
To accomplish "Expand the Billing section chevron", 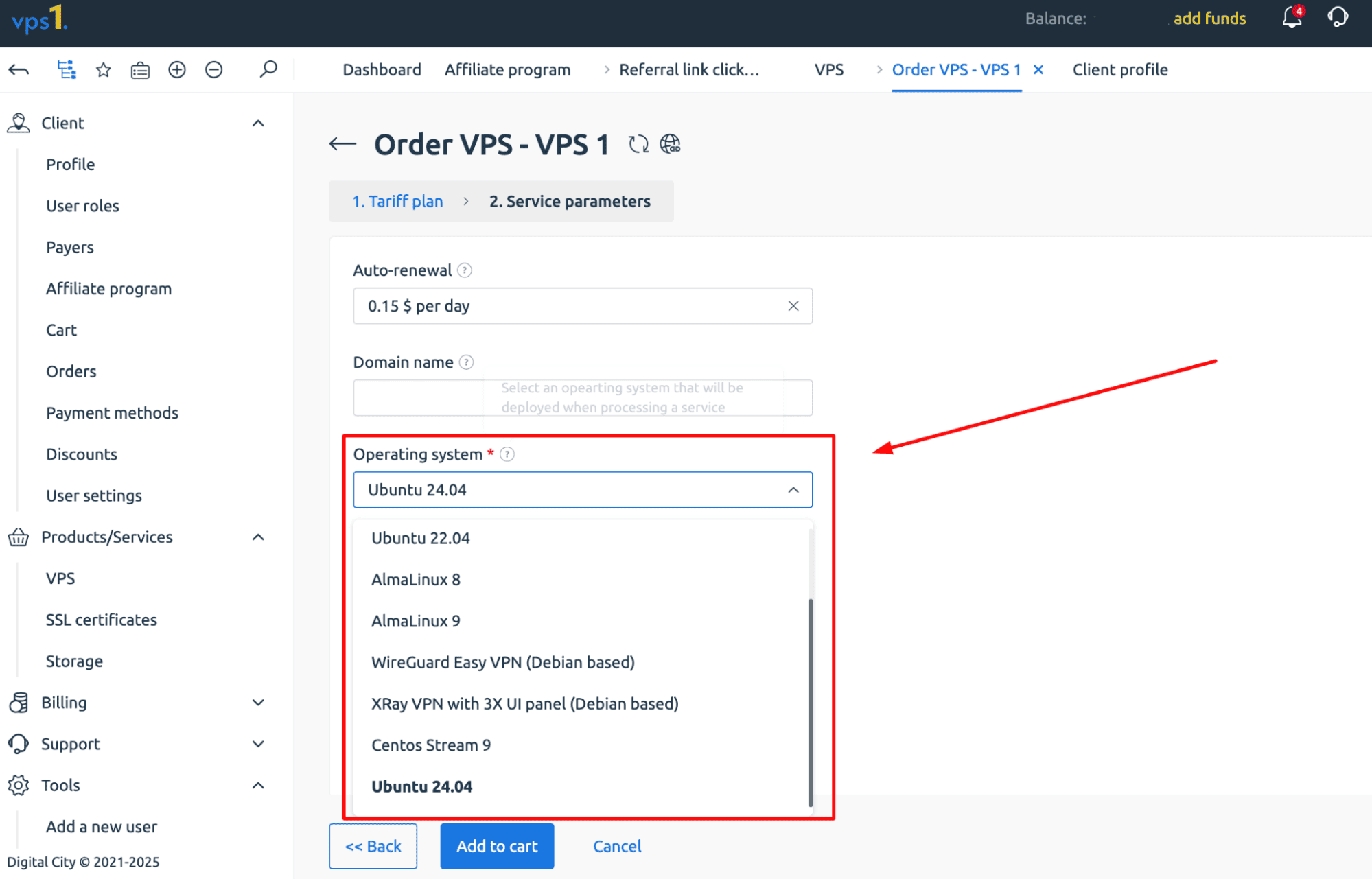I will pos(258,703).
